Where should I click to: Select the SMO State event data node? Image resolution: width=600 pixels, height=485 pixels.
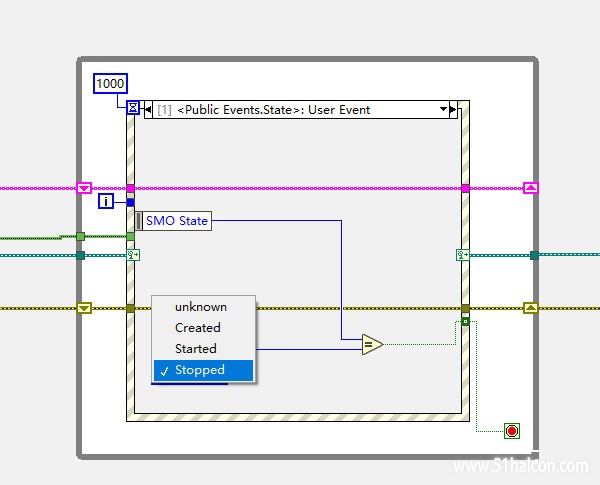[173, 221]
